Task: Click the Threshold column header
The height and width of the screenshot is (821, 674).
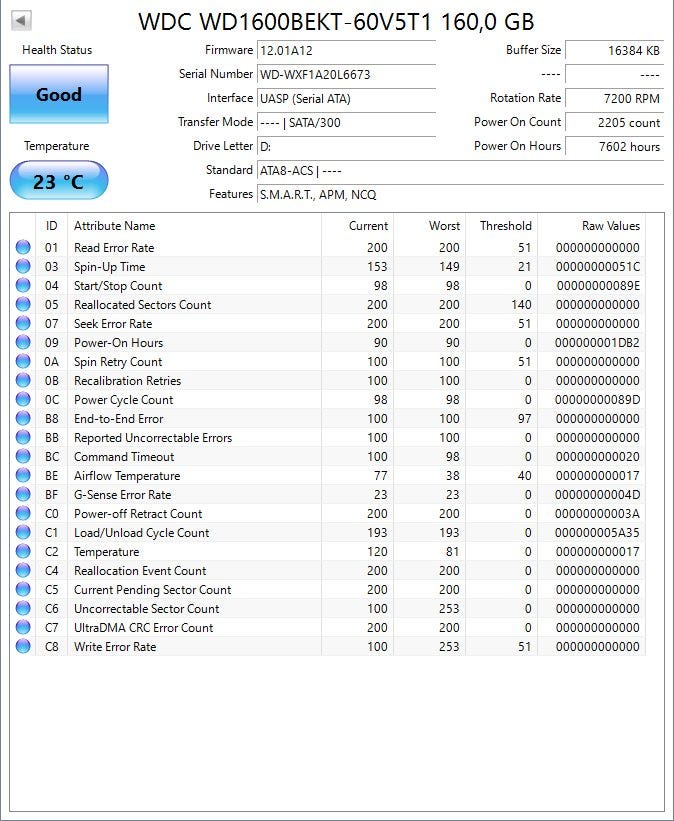Action: [x=505, y=226]
